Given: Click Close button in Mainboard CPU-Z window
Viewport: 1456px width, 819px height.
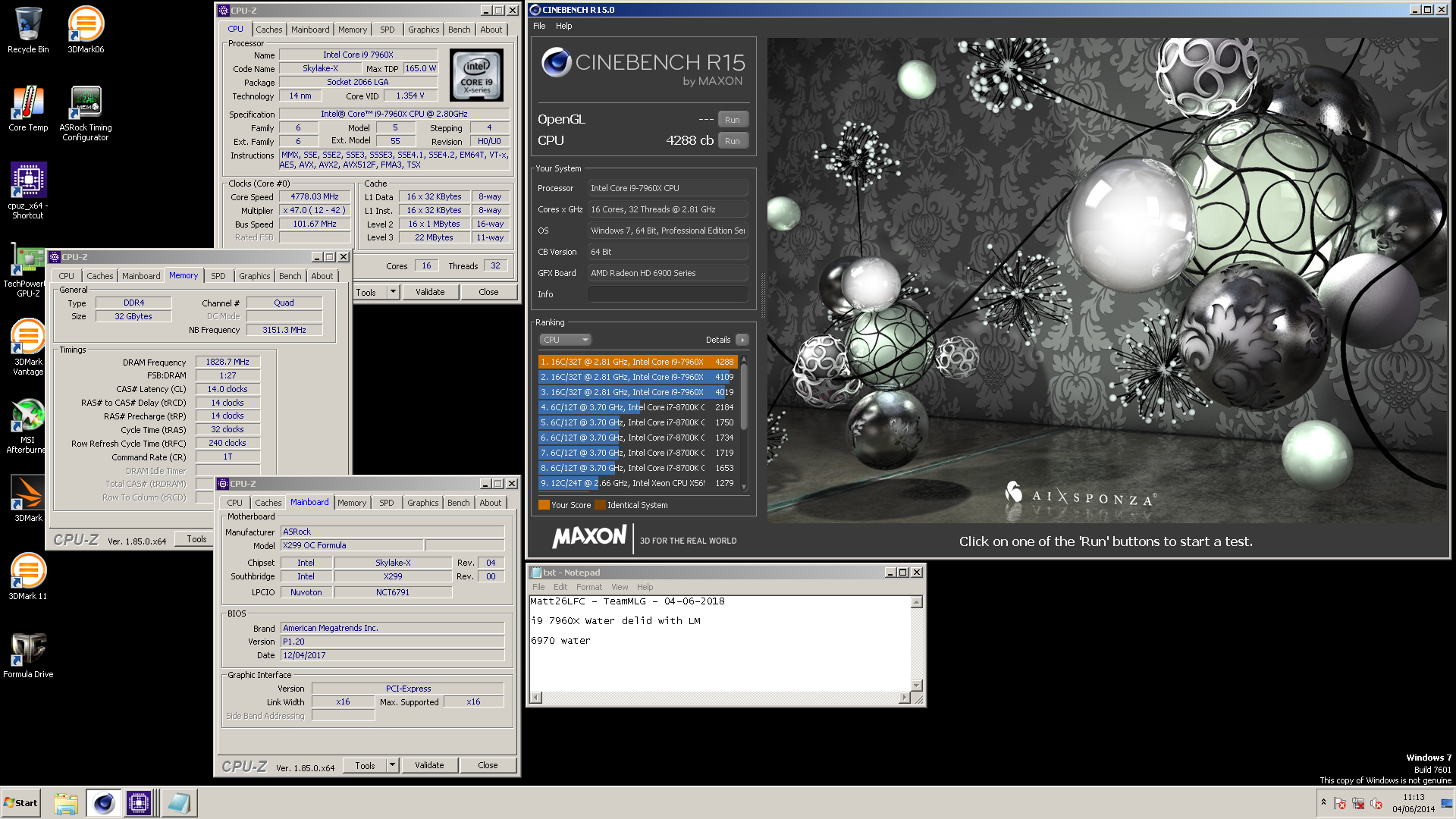Looking at the screenshot, I should (488, 766).
